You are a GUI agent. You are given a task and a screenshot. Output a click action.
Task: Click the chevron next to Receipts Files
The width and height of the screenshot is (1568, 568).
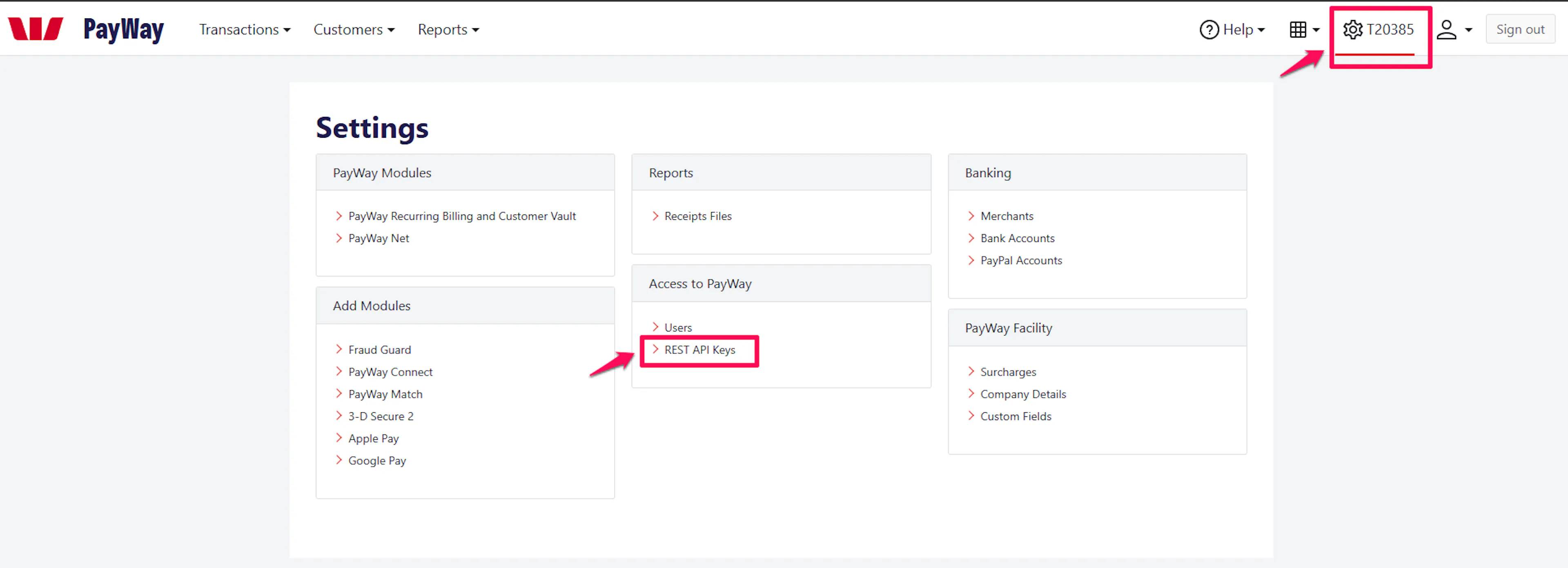[655, 216]
